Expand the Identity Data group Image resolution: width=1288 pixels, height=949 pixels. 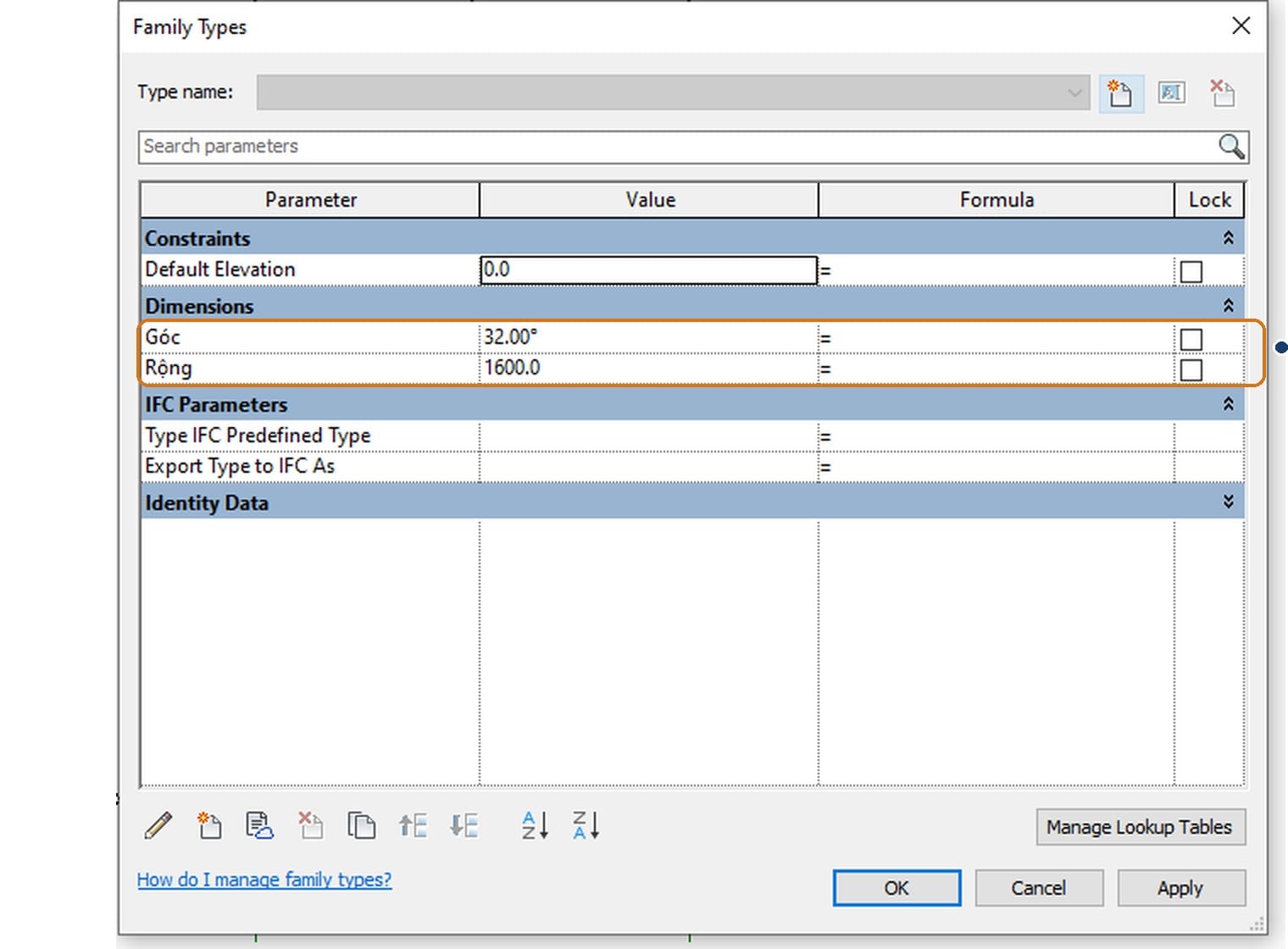[x=1228, y=502]
